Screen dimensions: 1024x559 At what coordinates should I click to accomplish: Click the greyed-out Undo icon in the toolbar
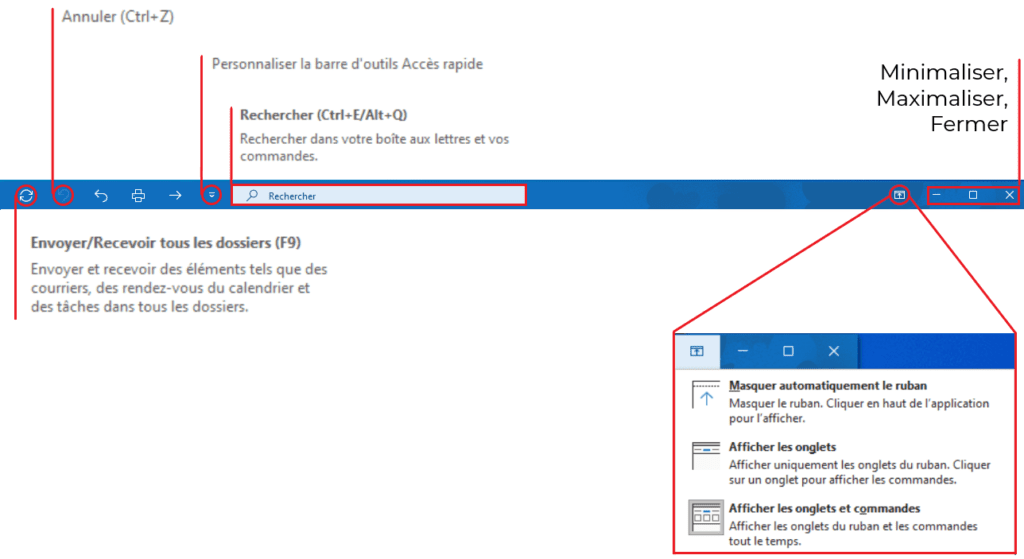pos(63,196)
